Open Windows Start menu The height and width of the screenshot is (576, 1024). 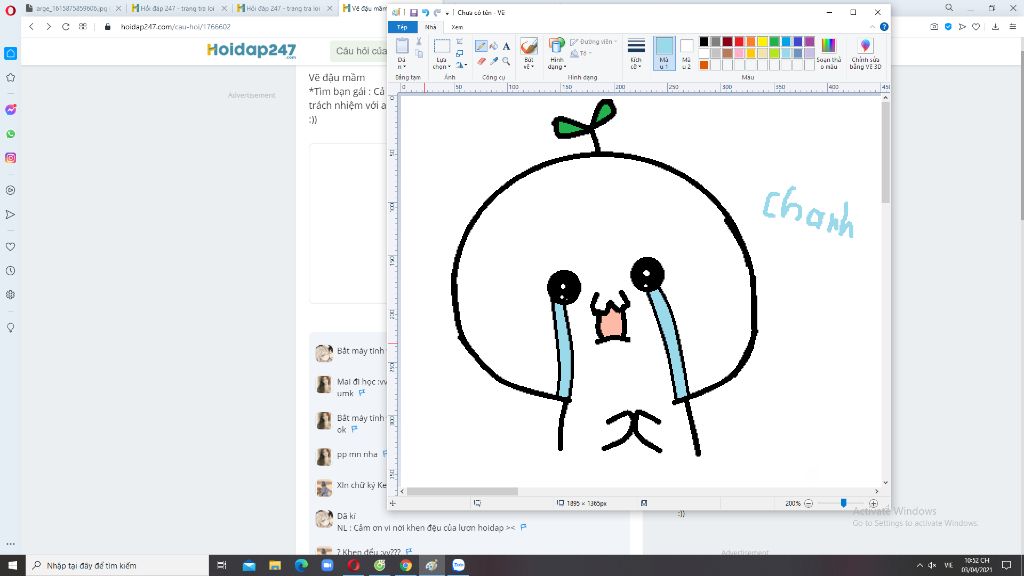point(12,566)
